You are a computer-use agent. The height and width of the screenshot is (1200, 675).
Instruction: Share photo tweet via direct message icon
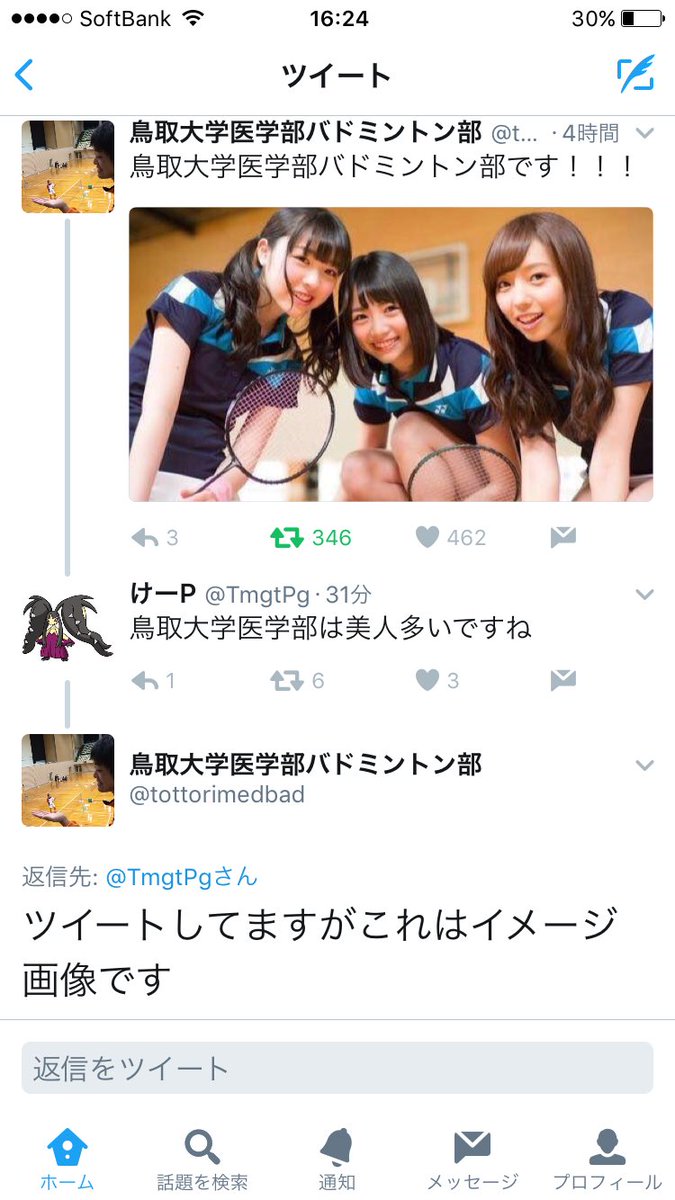click(563, 538)
